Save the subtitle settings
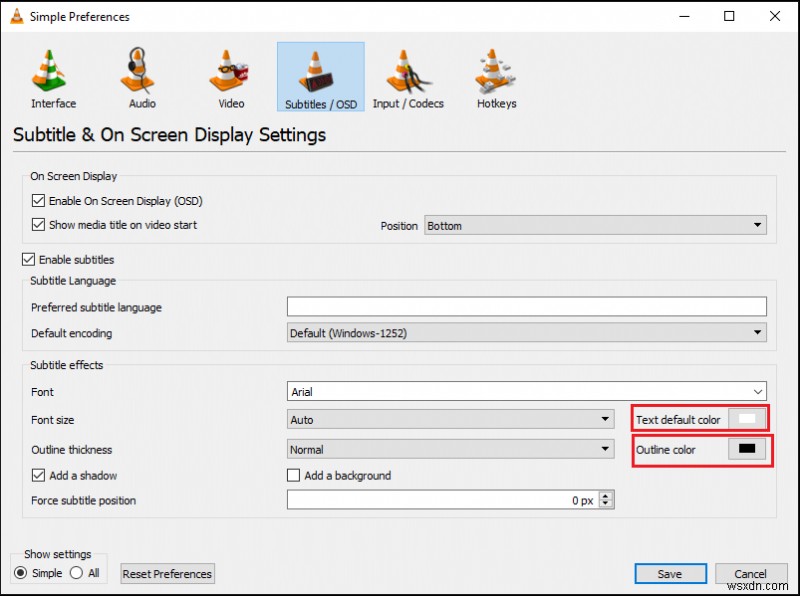 670,573
